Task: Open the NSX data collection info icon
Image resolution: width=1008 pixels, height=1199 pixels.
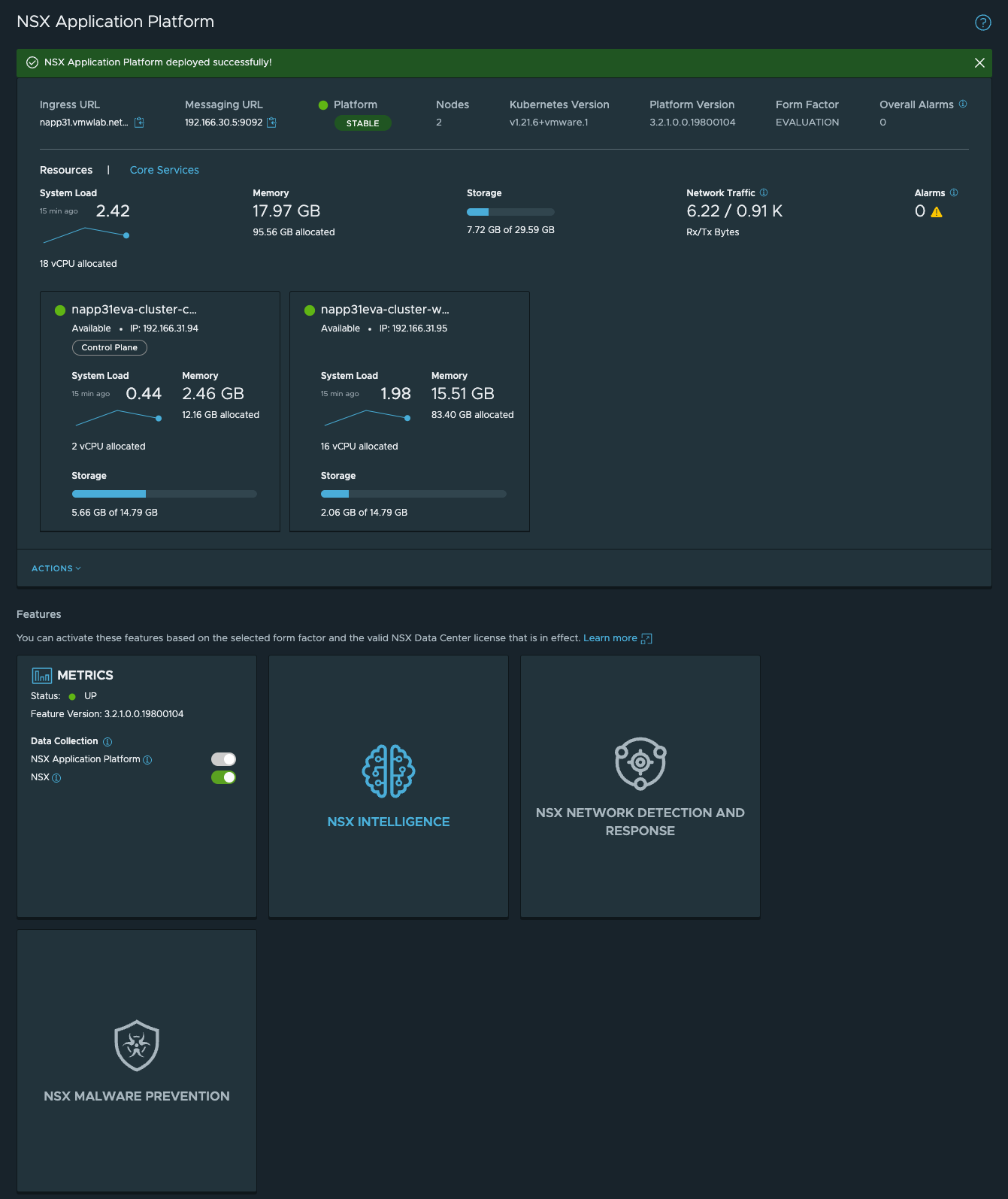Action: [56, 778]
